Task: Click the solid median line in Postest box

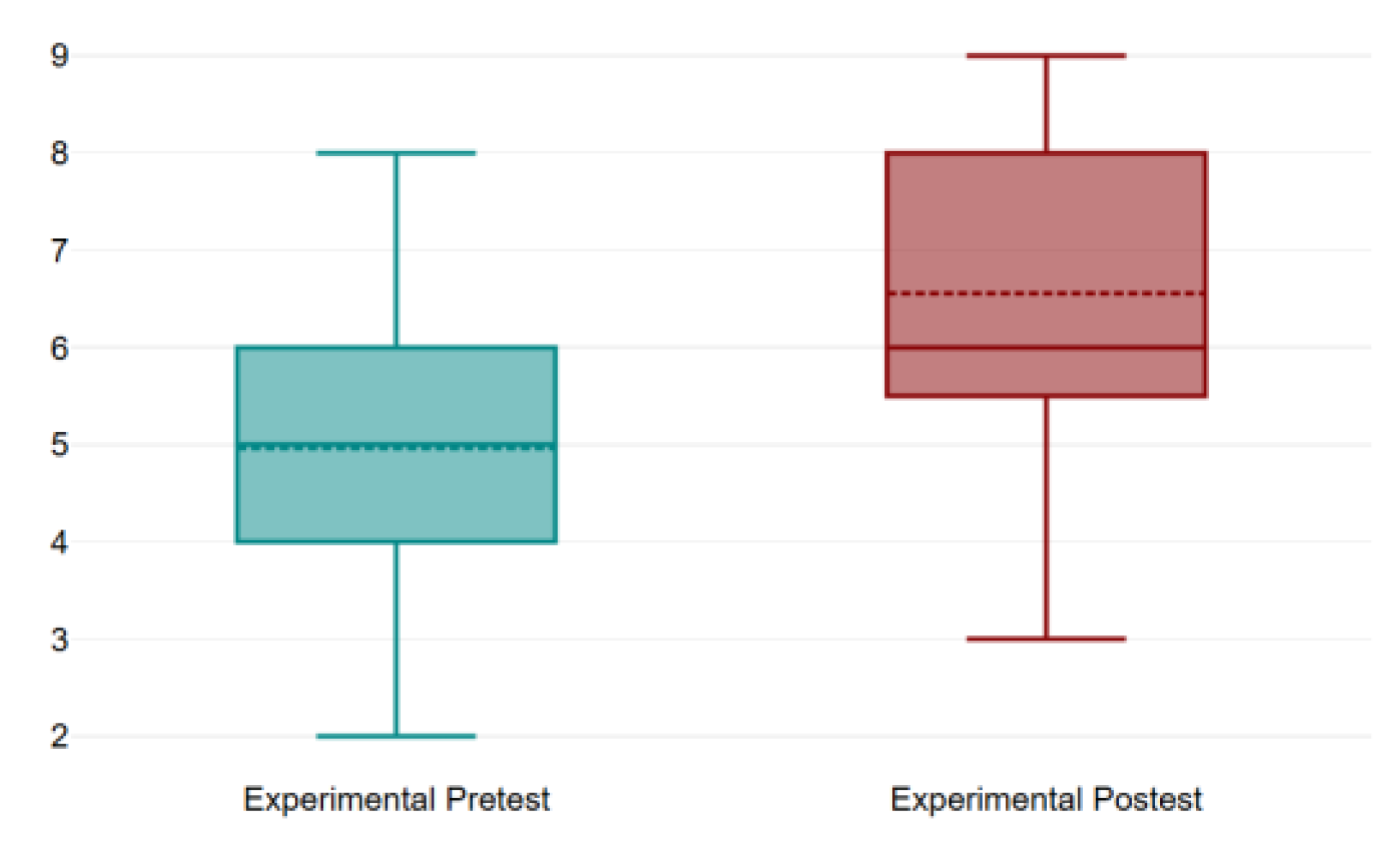Action: tap(1046, 347)
